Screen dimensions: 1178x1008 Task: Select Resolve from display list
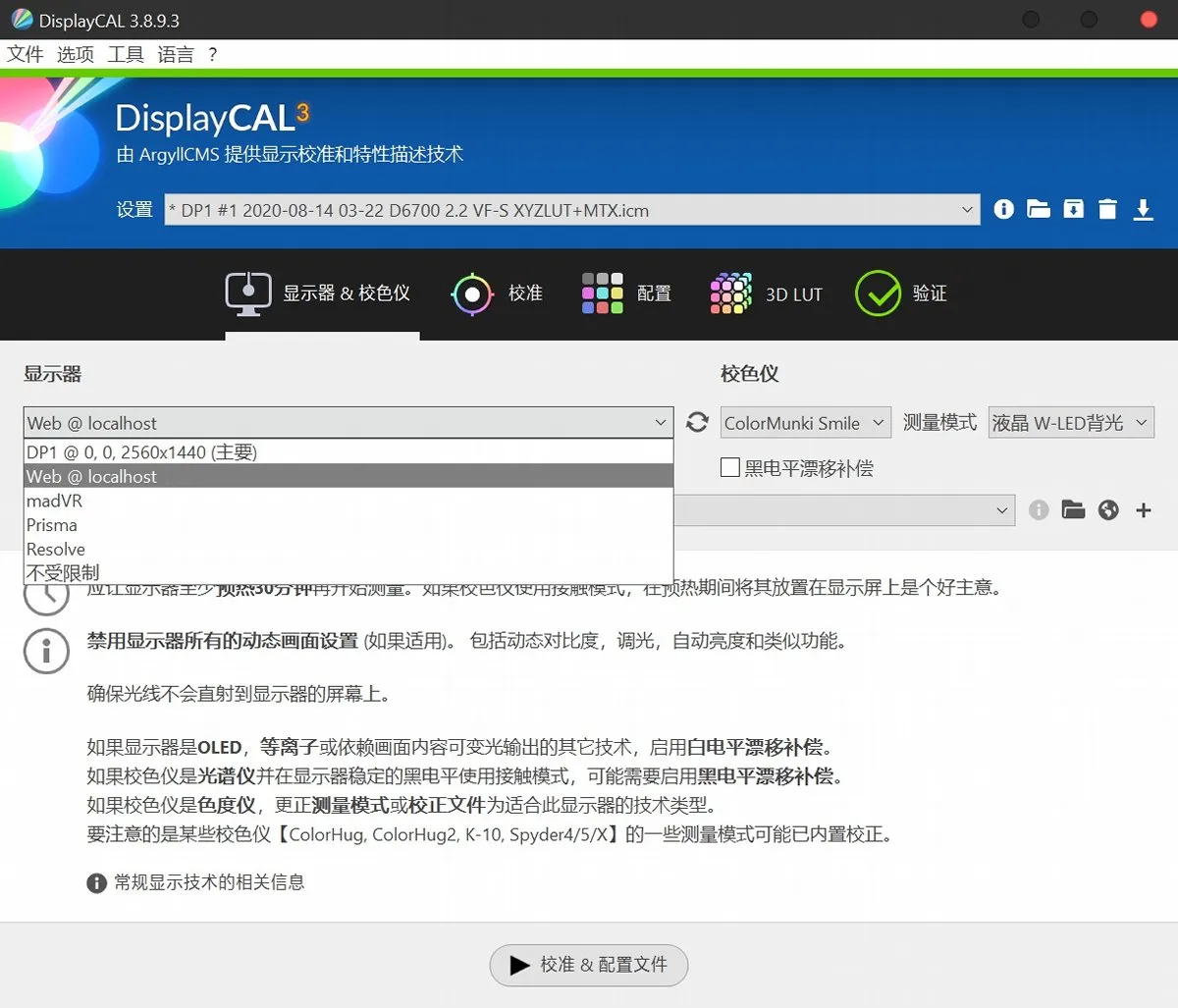click(x=348, y=550)
